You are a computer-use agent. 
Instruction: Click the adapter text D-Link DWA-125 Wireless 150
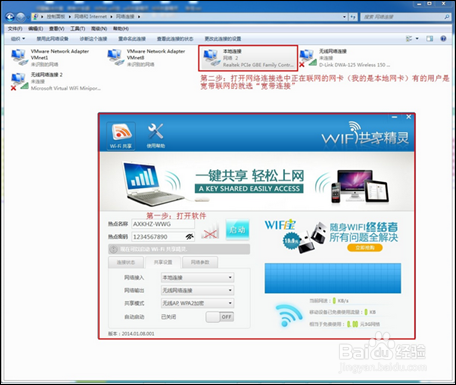tap(355, 65)
